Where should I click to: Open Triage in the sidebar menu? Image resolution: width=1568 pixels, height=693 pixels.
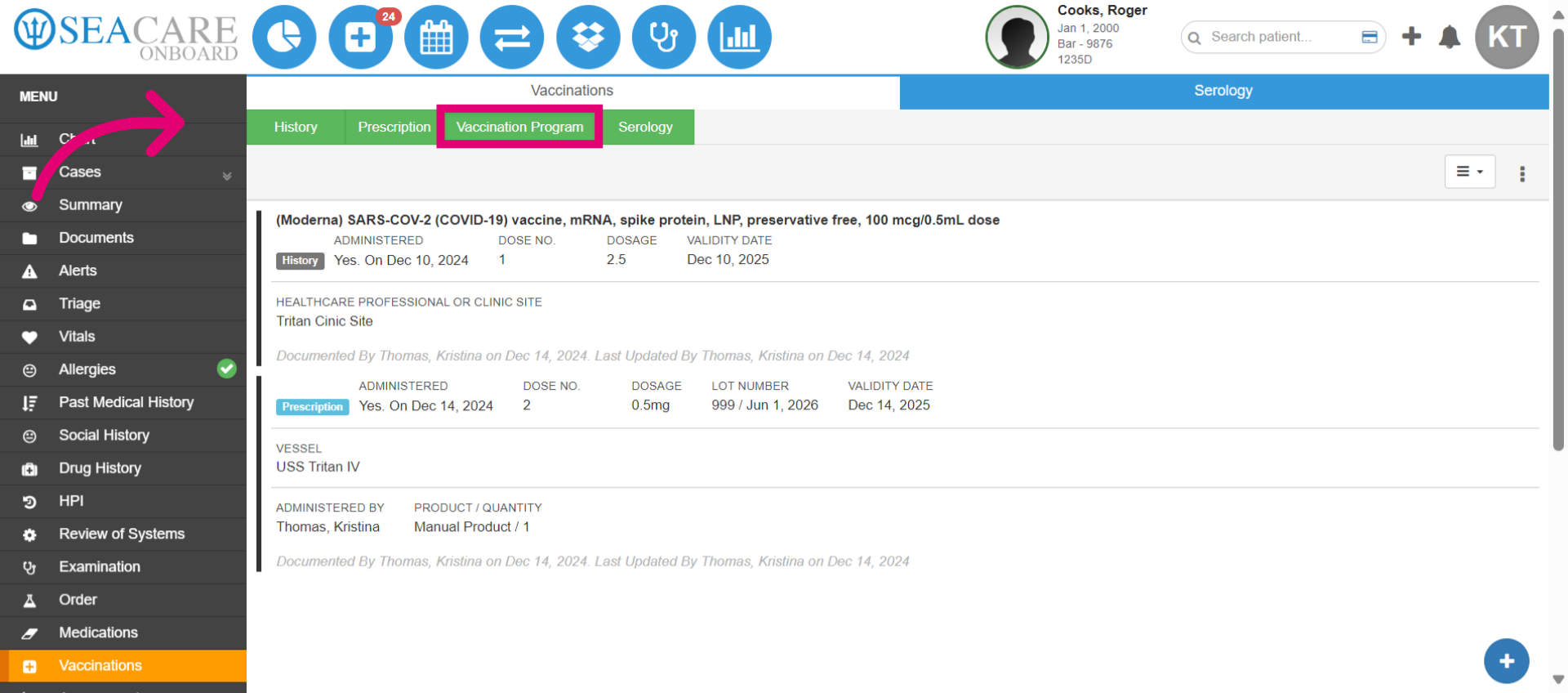coord(123,303)
